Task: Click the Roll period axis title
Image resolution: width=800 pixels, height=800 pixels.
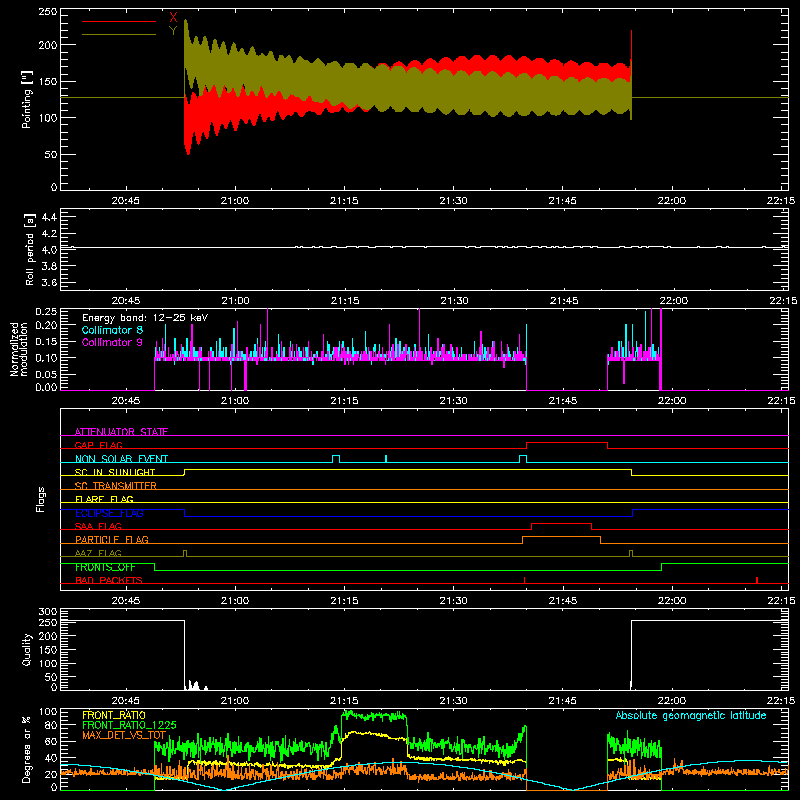Action: (30, 249)
